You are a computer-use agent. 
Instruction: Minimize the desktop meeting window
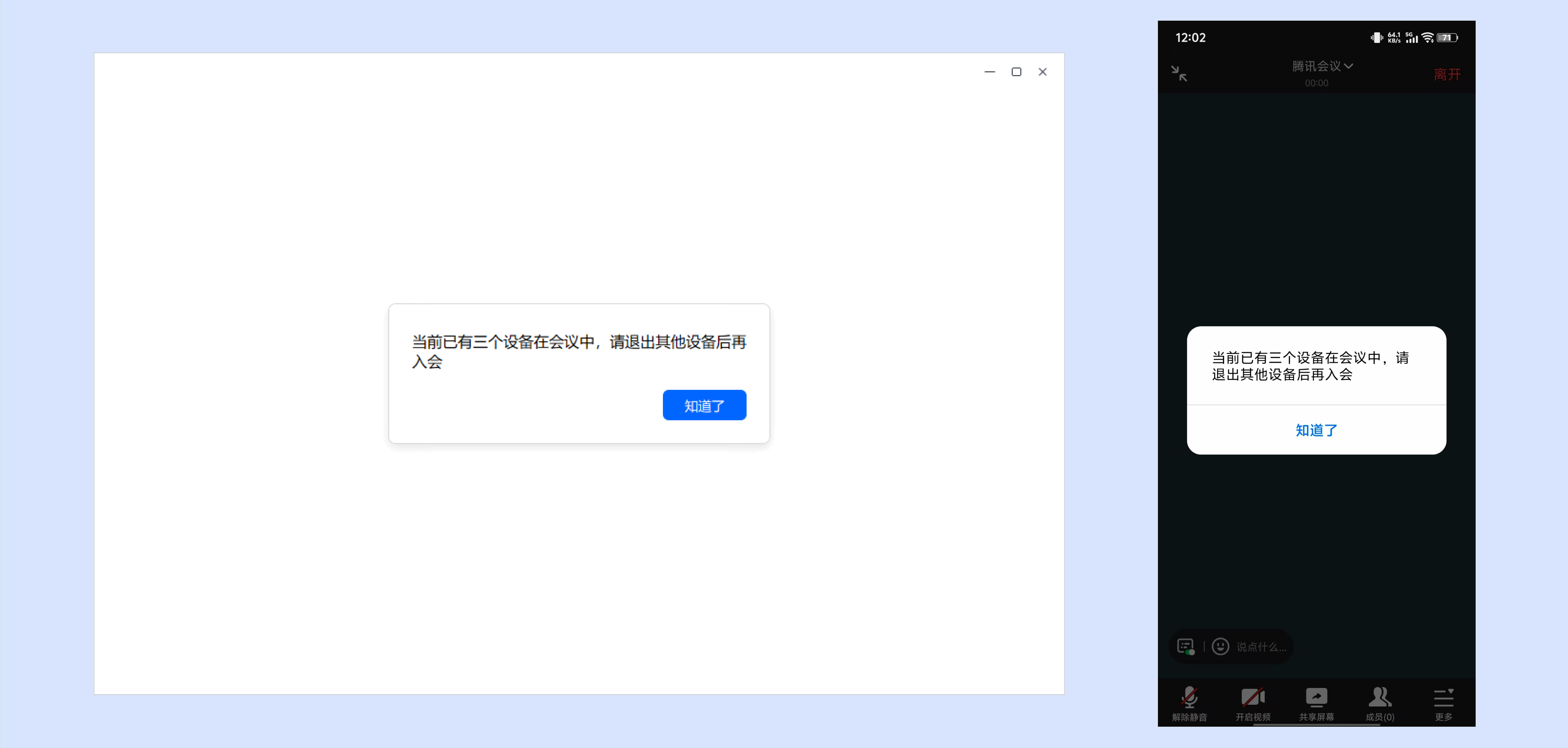pyautogui.click(x=990, y=72)
